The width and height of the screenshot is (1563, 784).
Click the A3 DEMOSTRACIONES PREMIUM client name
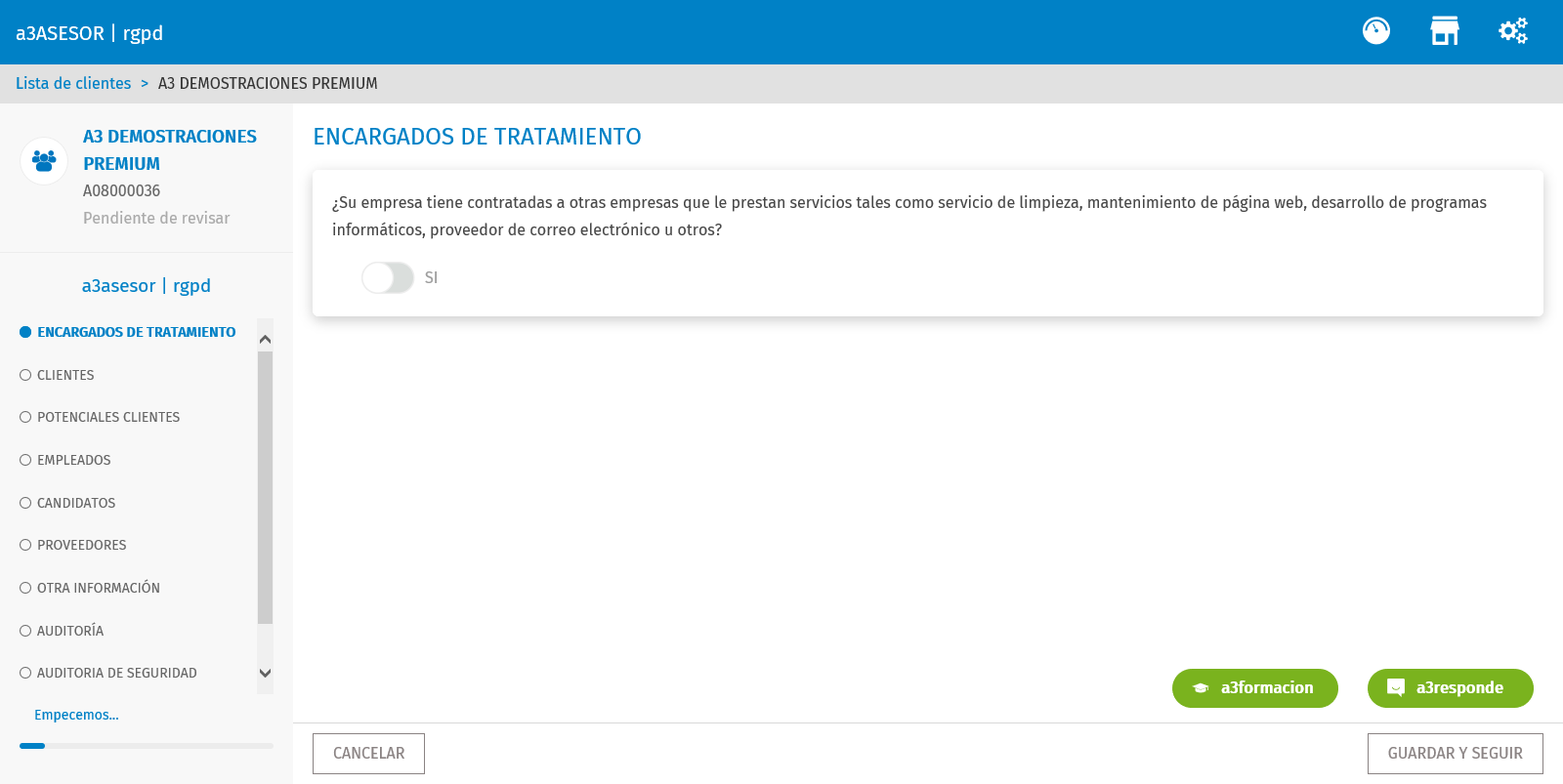tap(170, 150)
